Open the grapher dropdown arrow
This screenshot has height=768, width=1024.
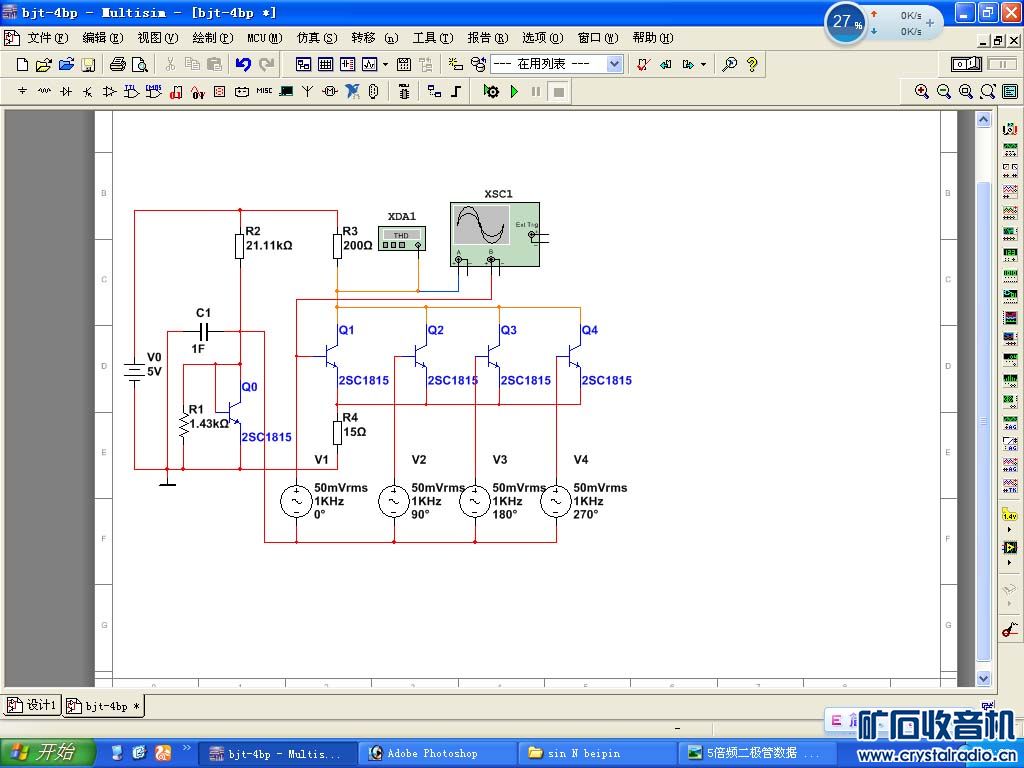click(x=385, y=65)
